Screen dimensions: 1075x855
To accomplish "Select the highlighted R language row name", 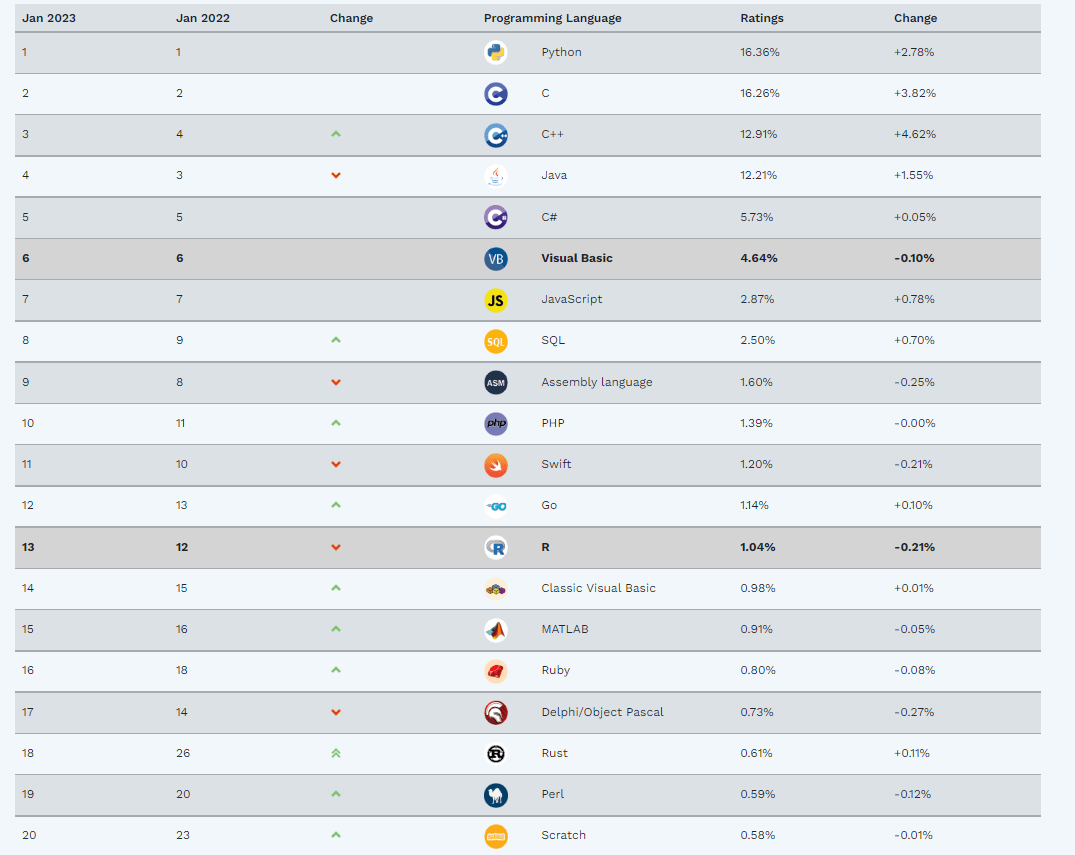I will (545, 547).
